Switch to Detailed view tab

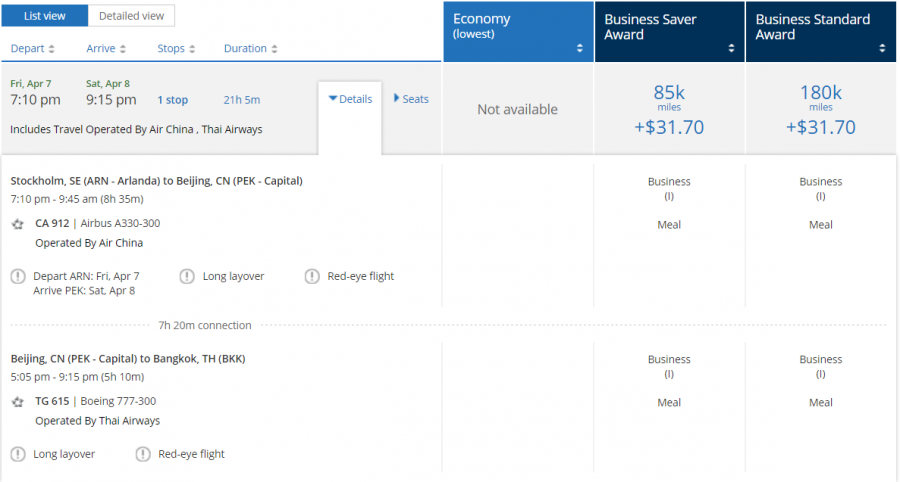[x=131, y=16]
